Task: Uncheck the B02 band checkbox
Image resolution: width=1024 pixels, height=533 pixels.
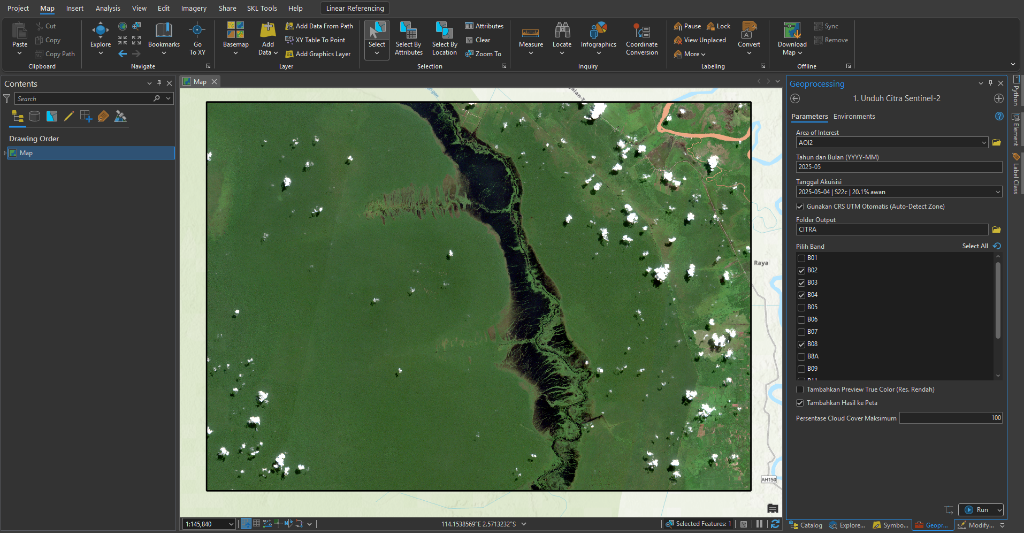Action: pos(801,270)
